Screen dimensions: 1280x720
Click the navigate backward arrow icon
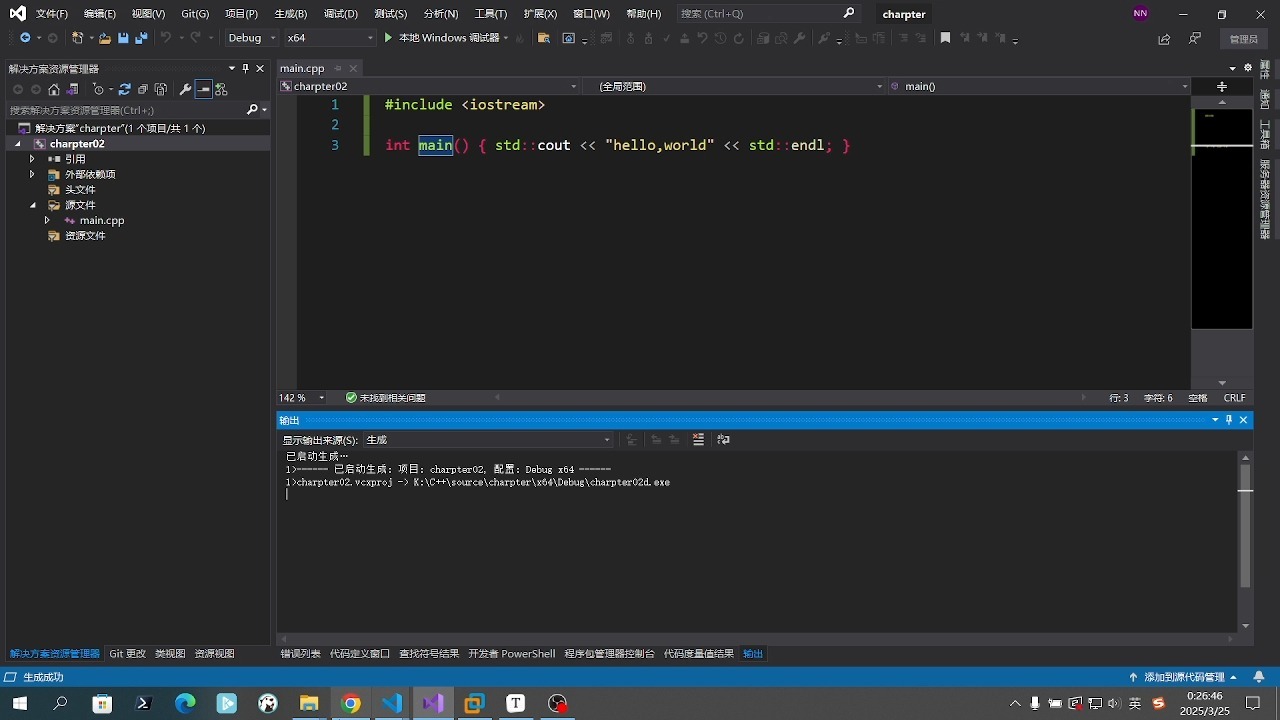click(x=25, y=38)
